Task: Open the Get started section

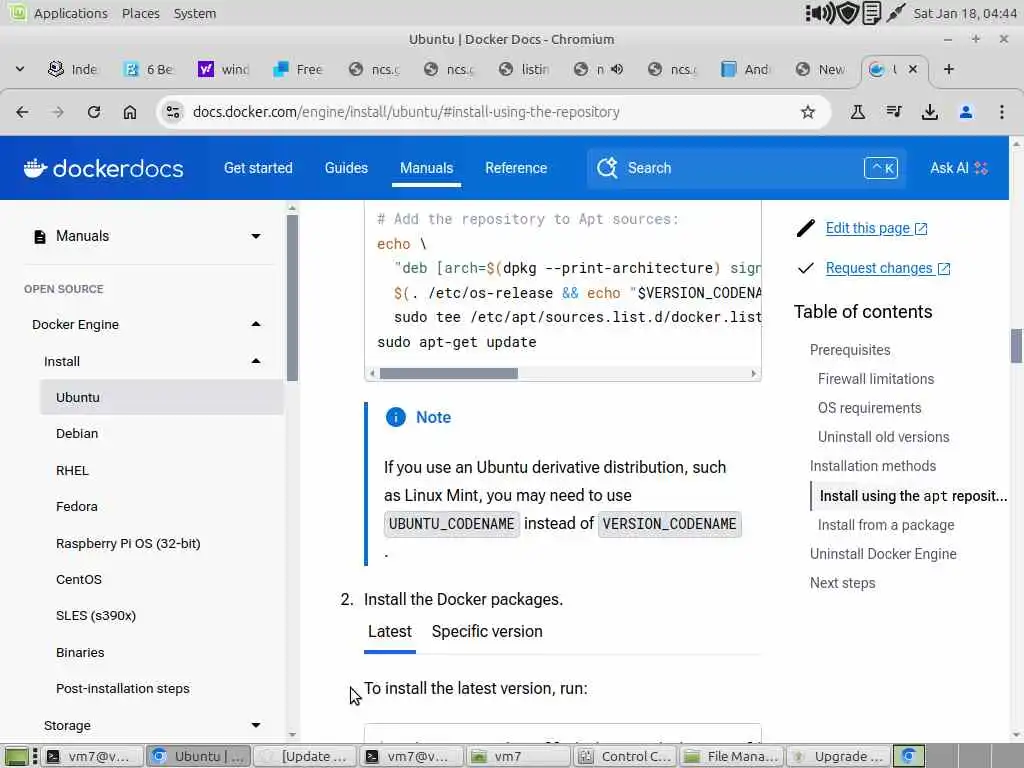Action: 258,168
